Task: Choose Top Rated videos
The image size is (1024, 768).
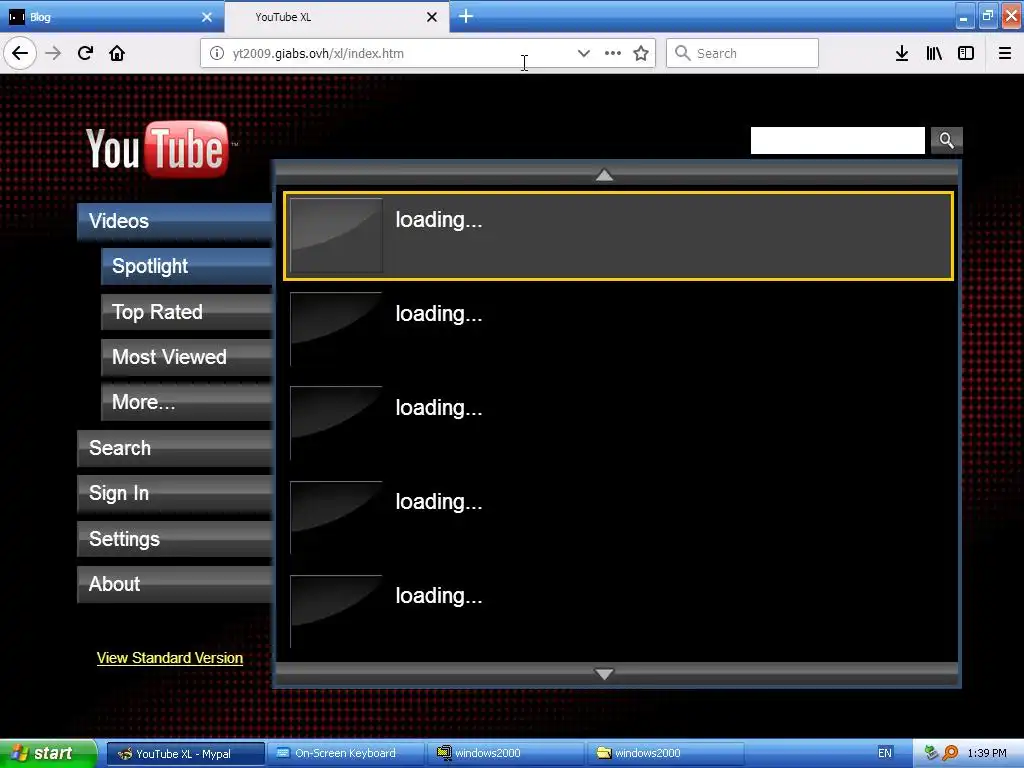Action: (x=186, y=312)
